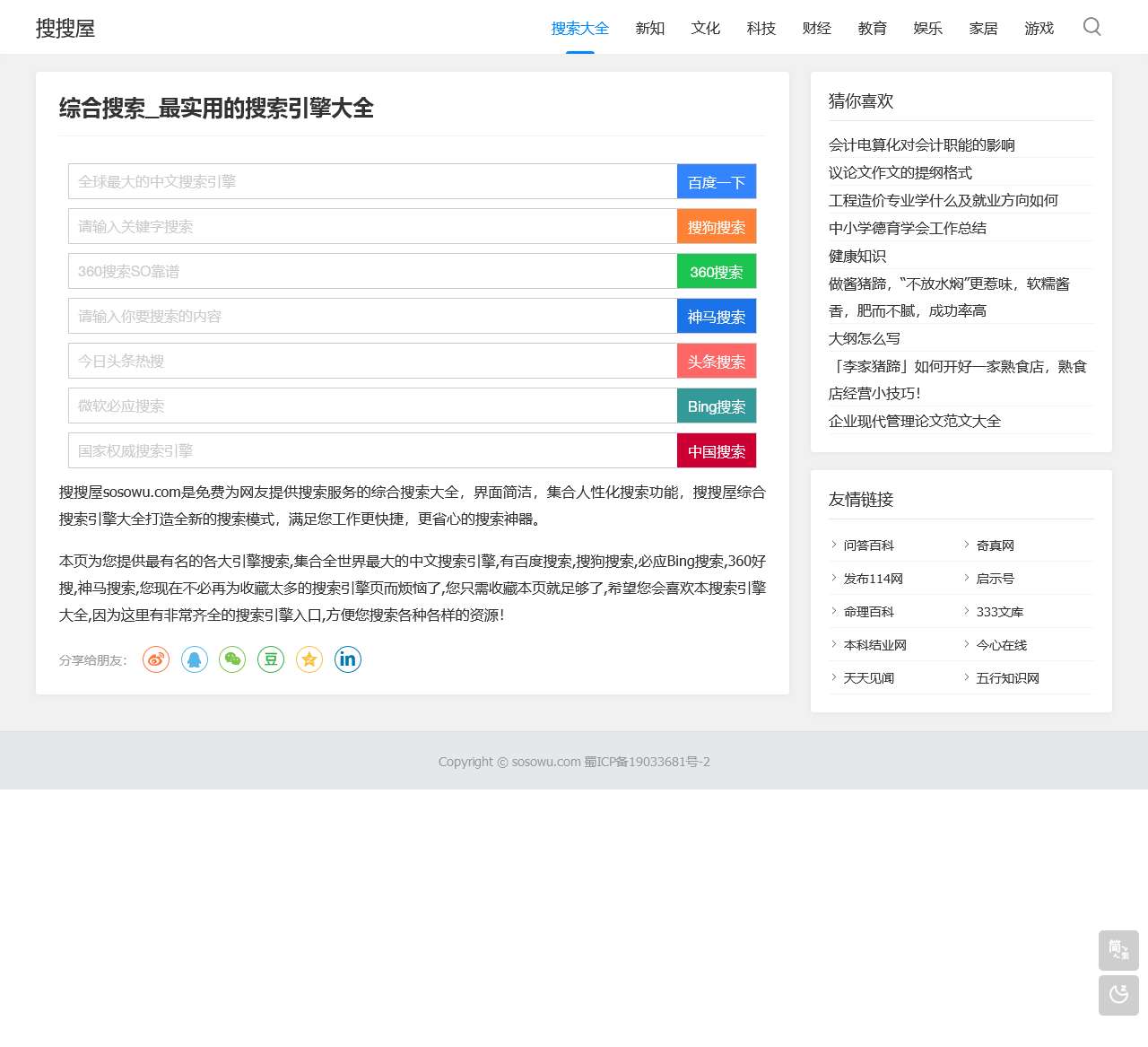The height and width of the screenshot is (1047, 1148).
Task: Share to QZone star icon
Action: coord(309,659)
